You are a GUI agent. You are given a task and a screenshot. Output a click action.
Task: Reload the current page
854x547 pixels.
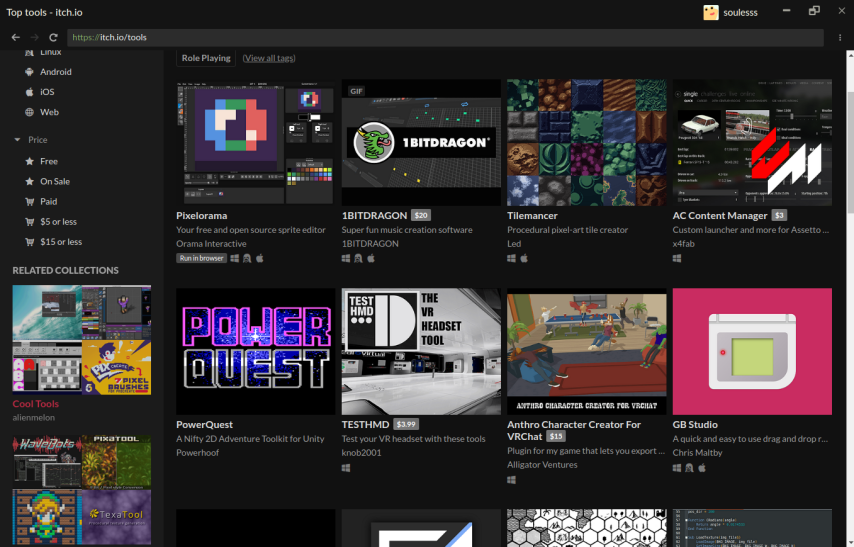pos(53,38)
